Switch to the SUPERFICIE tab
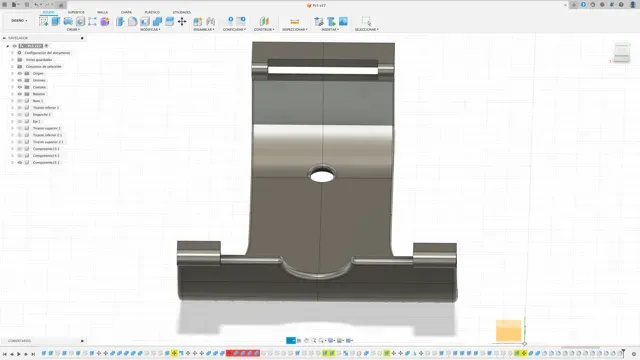Image resolution: width=640 pixels, height=360 pixels. coord(76,12)
